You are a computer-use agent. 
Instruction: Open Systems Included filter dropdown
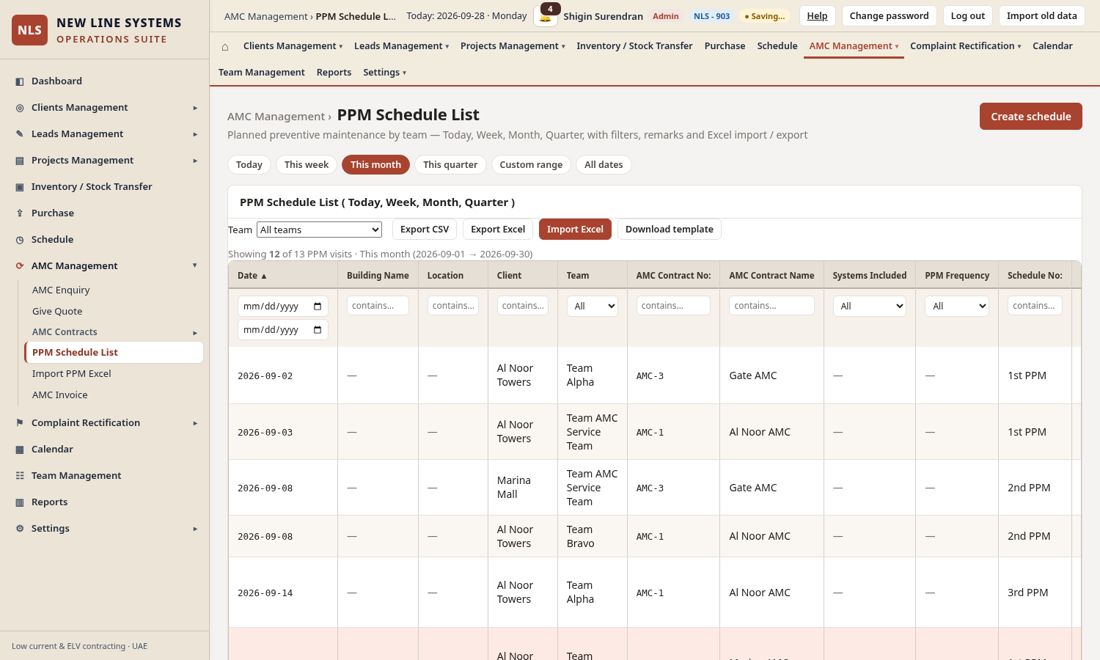pos(869,306)
